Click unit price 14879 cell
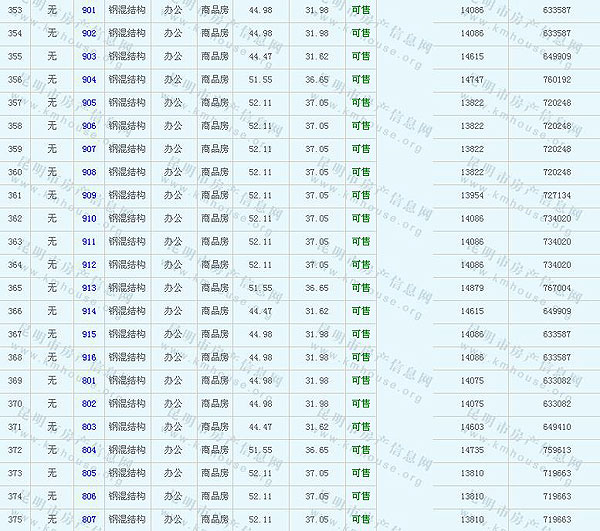Image resolution: width=600 pixels, height=531 pixels. [x=472, y=288]
